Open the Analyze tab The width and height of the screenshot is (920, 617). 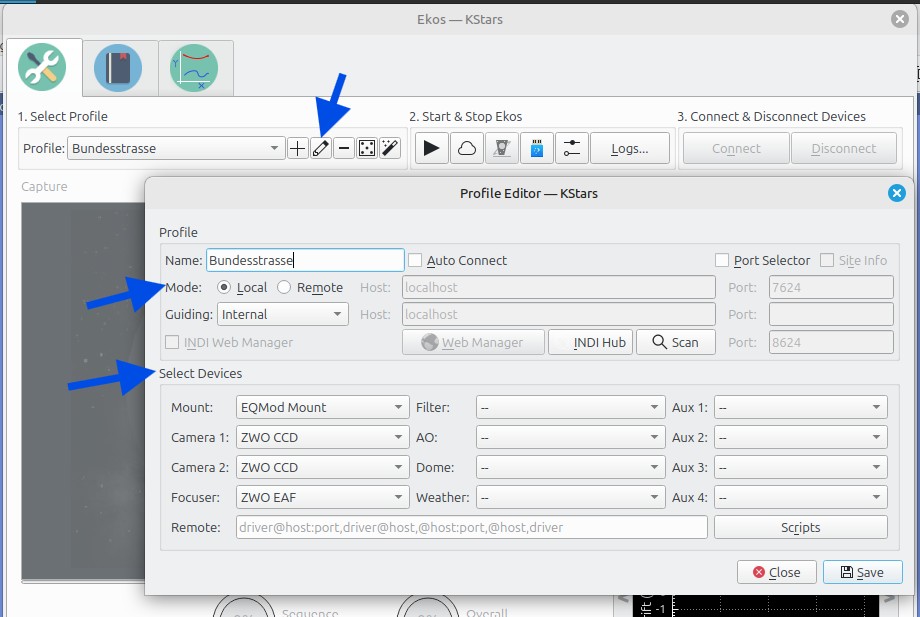click(x=196, y=68)
